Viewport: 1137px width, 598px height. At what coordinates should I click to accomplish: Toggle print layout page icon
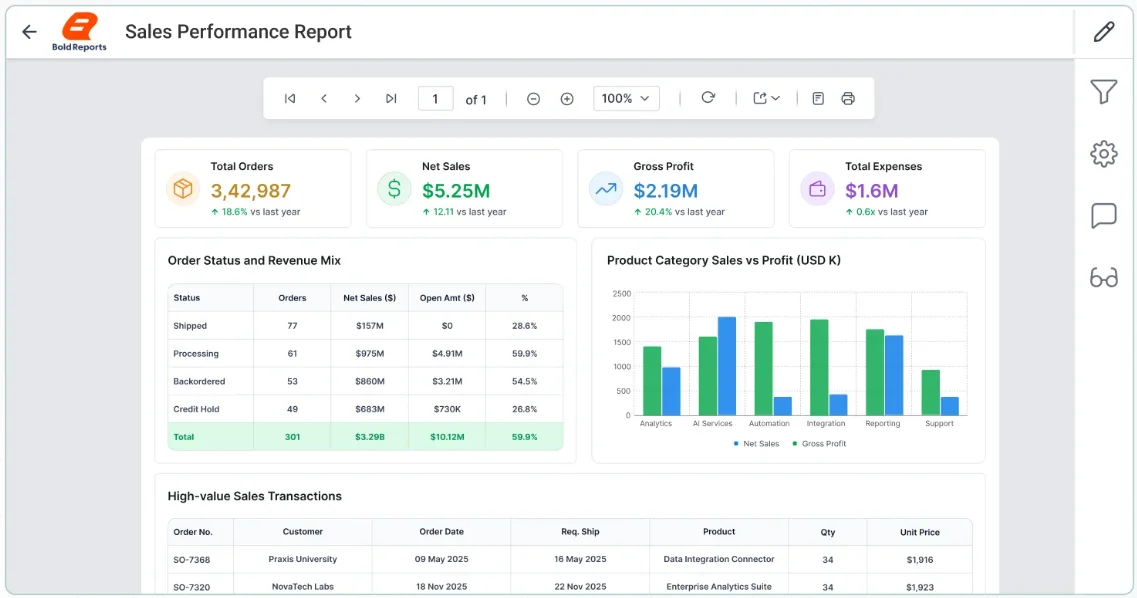coord(818,99)
